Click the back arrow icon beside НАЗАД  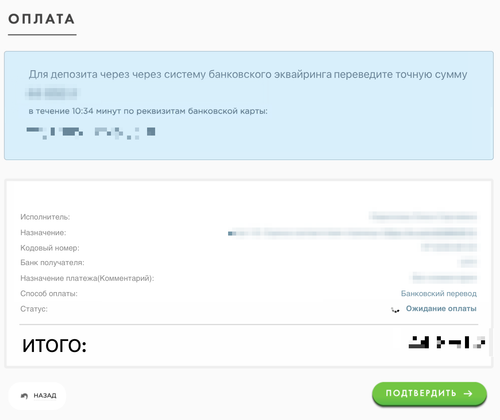pyautogui.click(x=24, y=396)
